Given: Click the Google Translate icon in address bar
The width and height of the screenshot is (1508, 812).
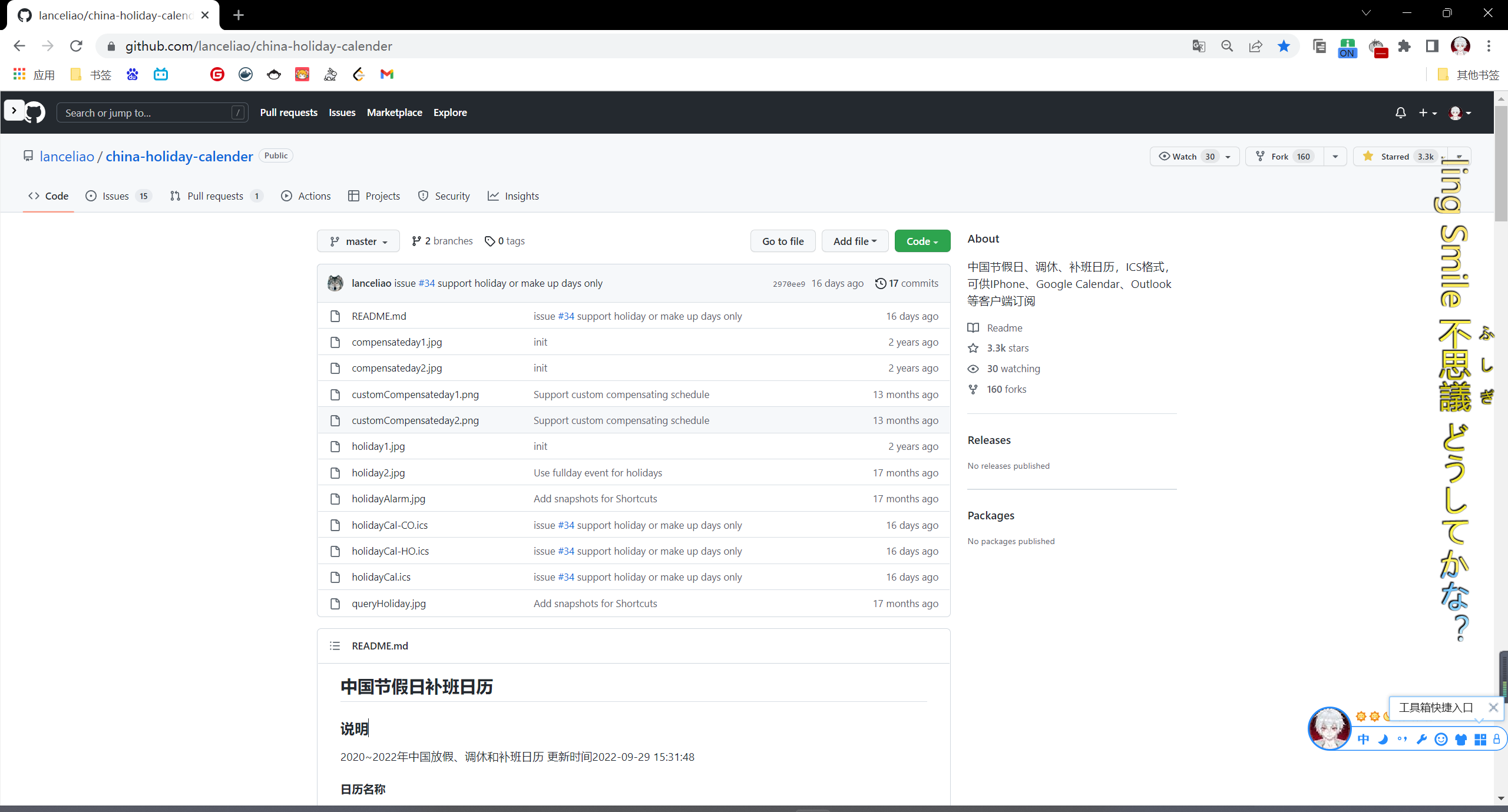Looking at the screenshot, I should click(x=1198, y=46).
